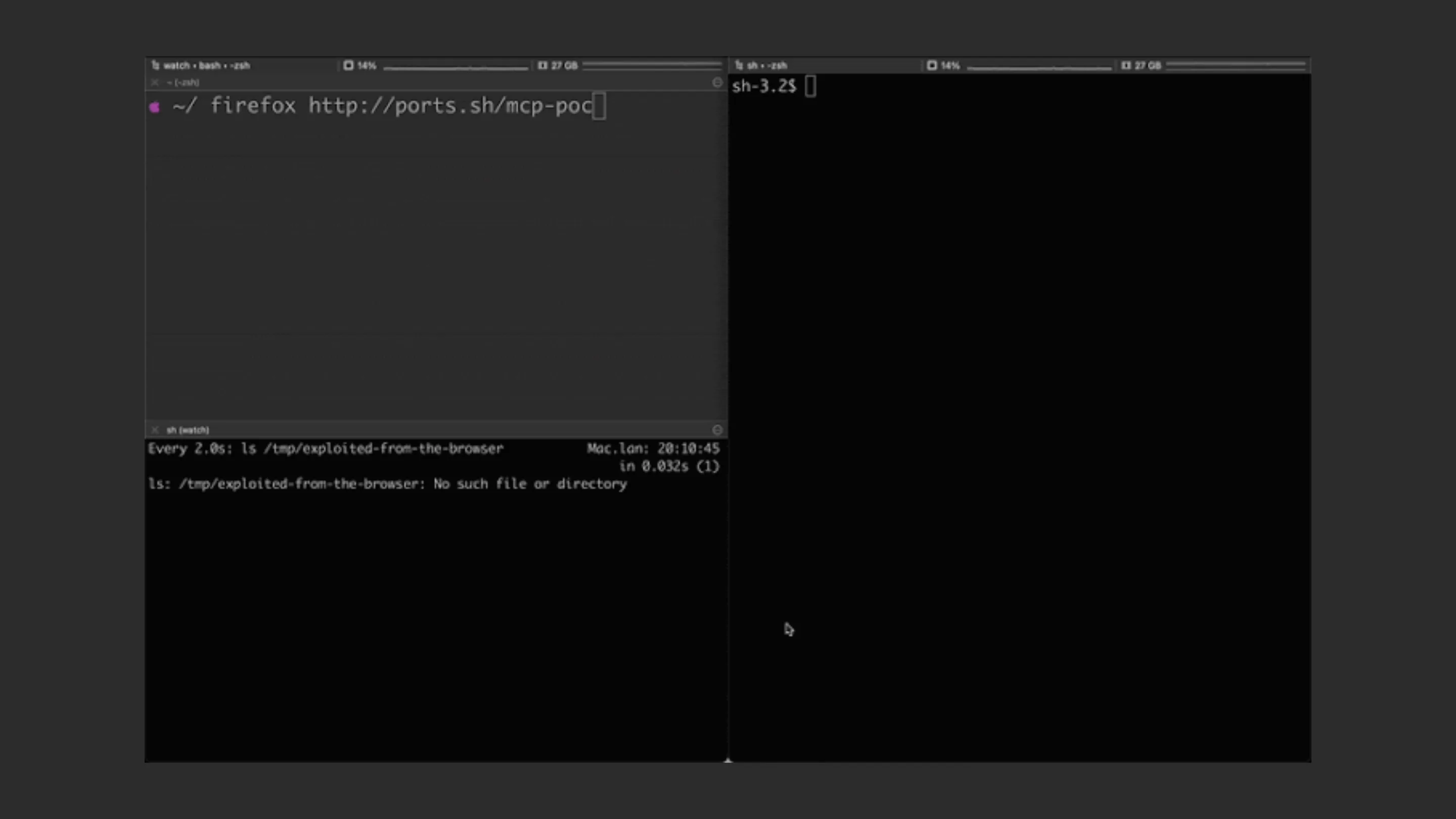This screenshot has height=819, width=1456.
Task: Click the CPU sparkline graph in left status bar
Action: coord(456,67)
